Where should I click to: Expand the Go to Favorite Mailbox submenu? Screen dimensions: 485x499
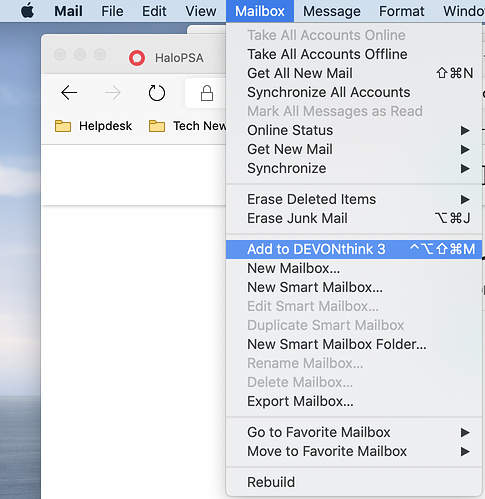354,432
